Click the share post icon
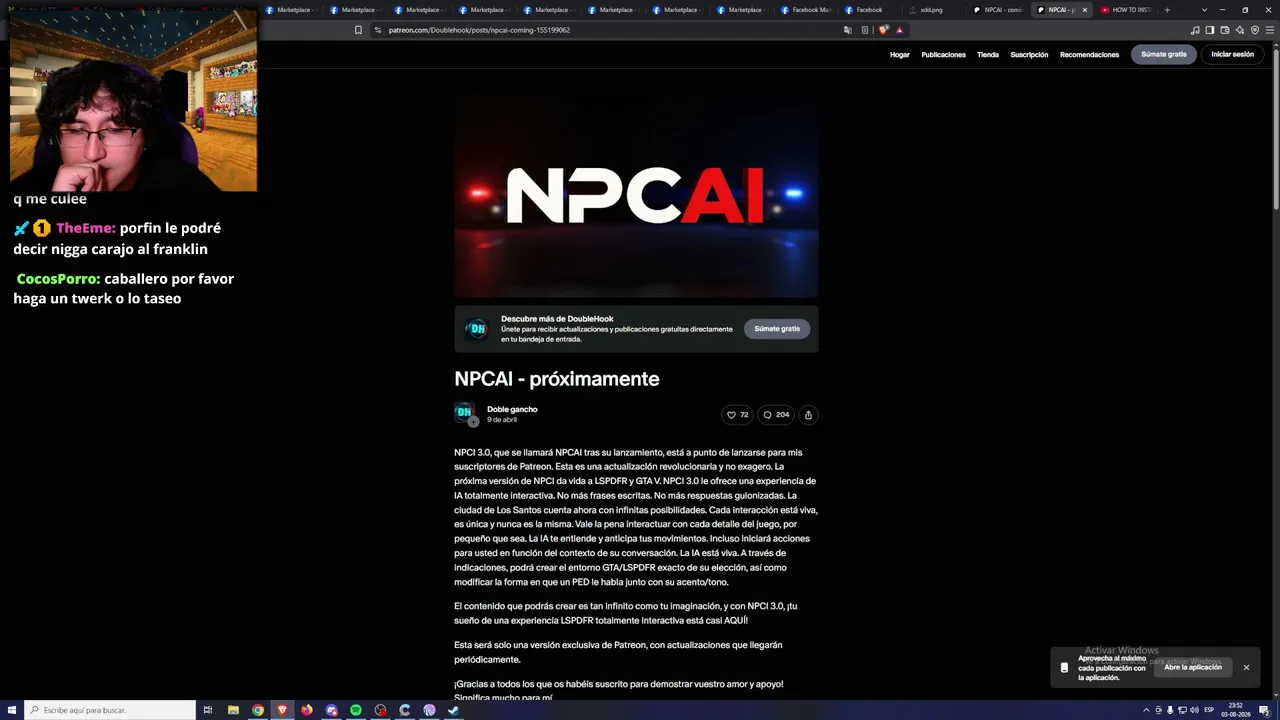Image resolution: width=1280 pixels, height=720 pixels. pos(808,415)
